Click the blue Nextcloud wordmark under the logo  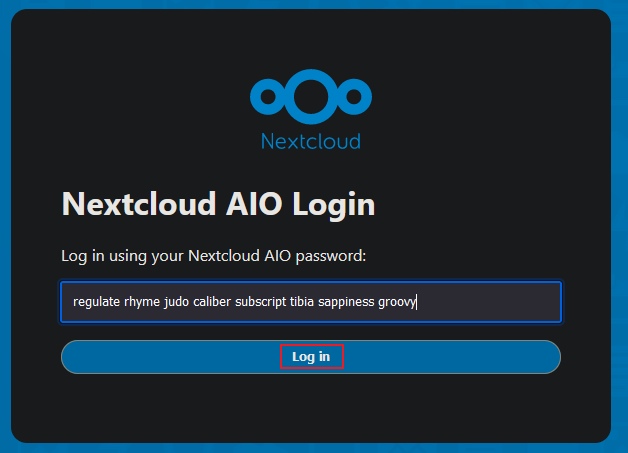click(311, 141)
